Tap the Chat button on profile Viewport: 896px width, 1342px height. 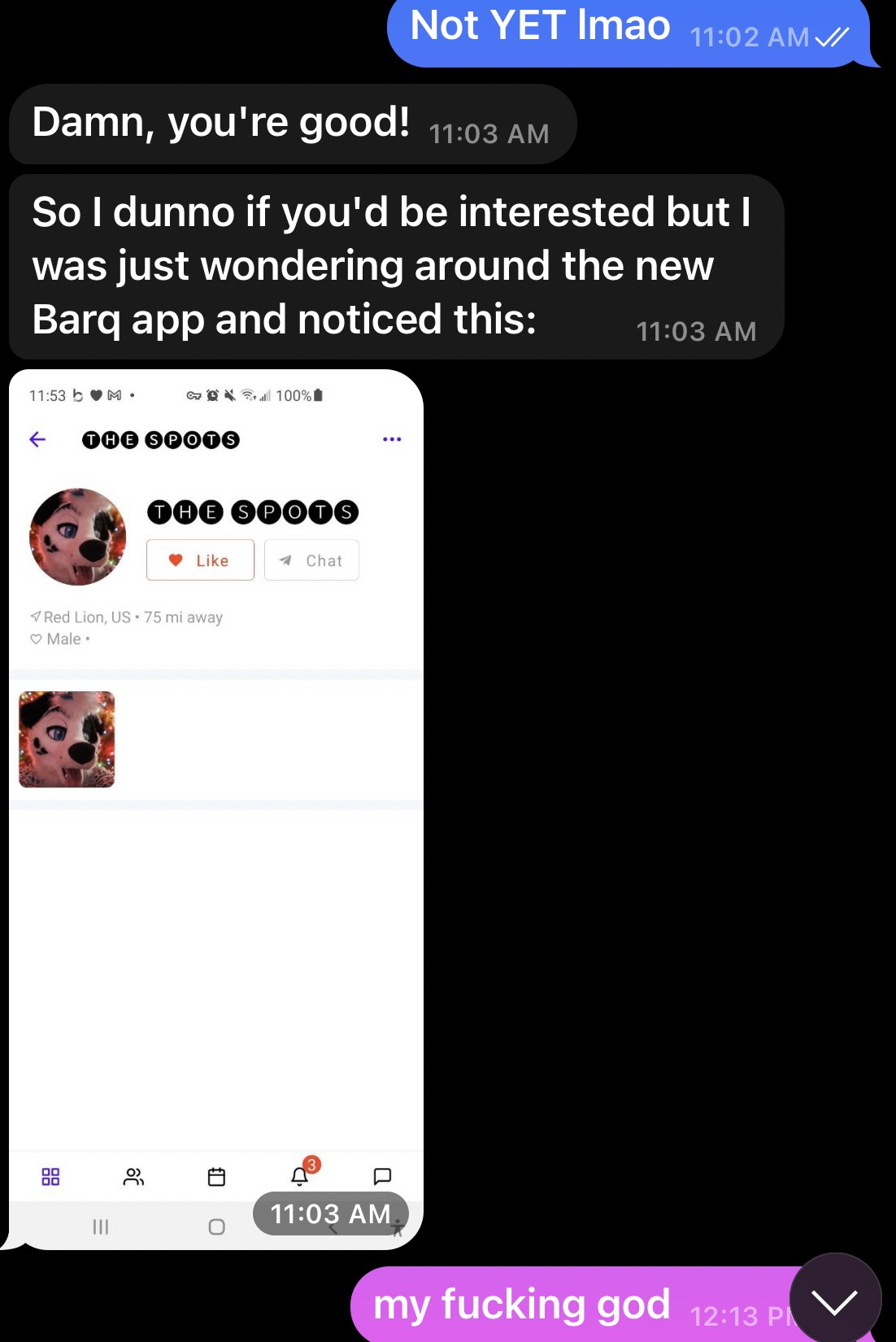click(311, 560)
